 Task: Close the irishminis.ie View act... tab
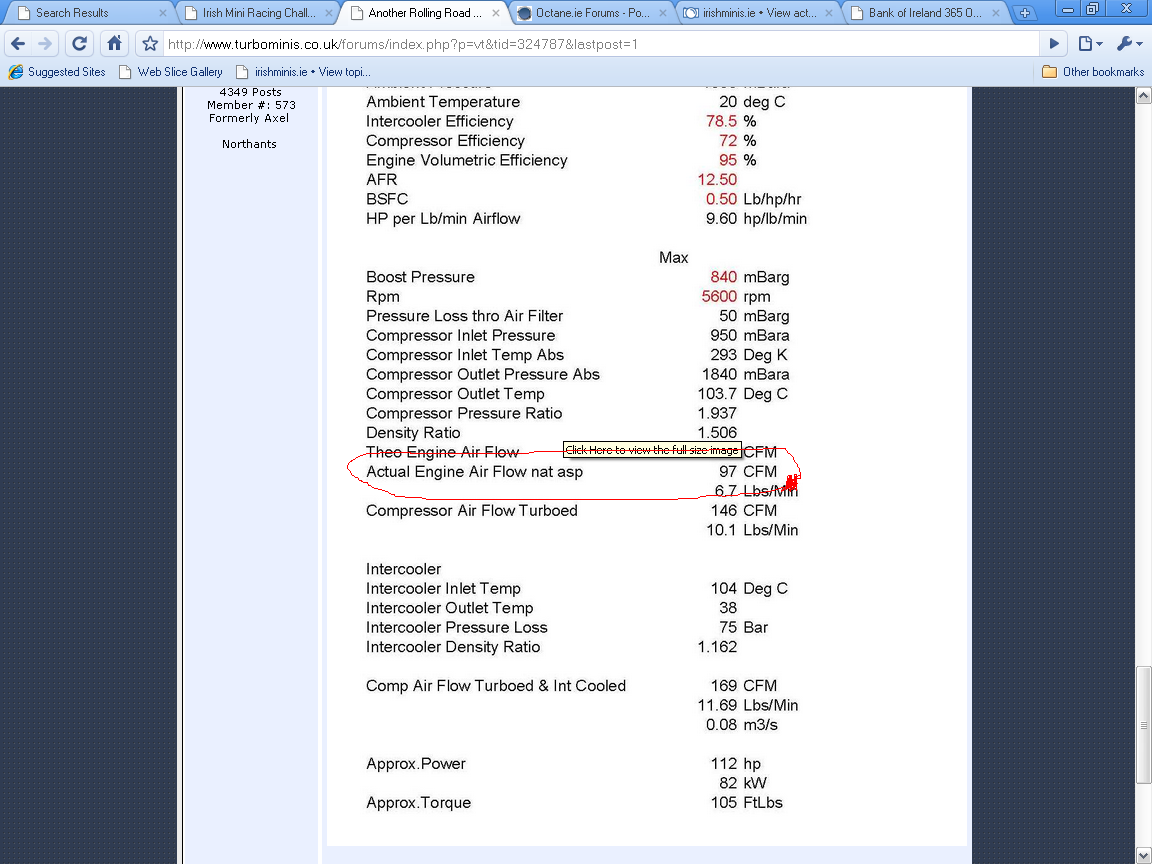point(829,13)
